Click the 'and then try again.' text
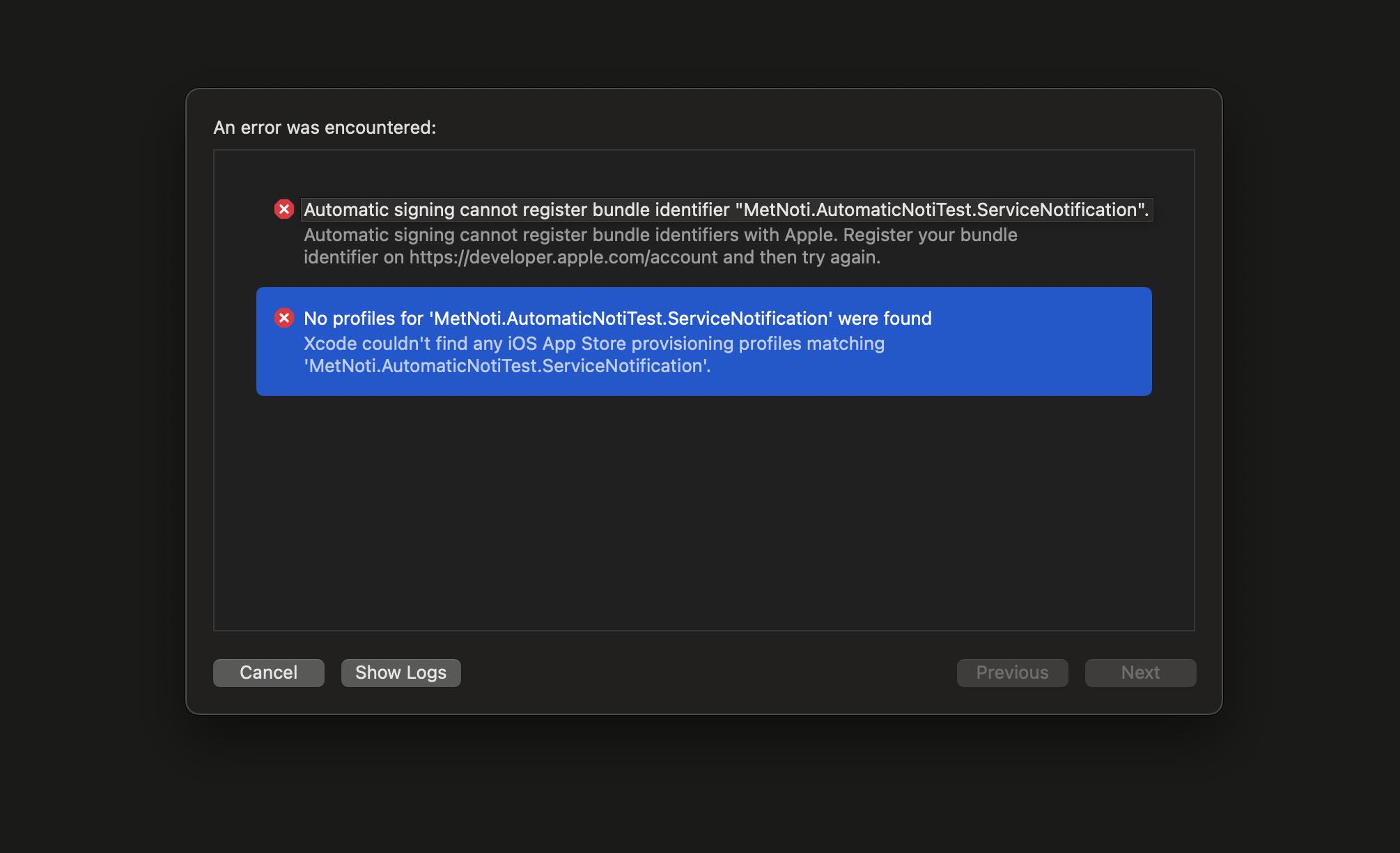The height and width of the screenshot is (853, 1400). pyautogui.click(x=802, y=257)
